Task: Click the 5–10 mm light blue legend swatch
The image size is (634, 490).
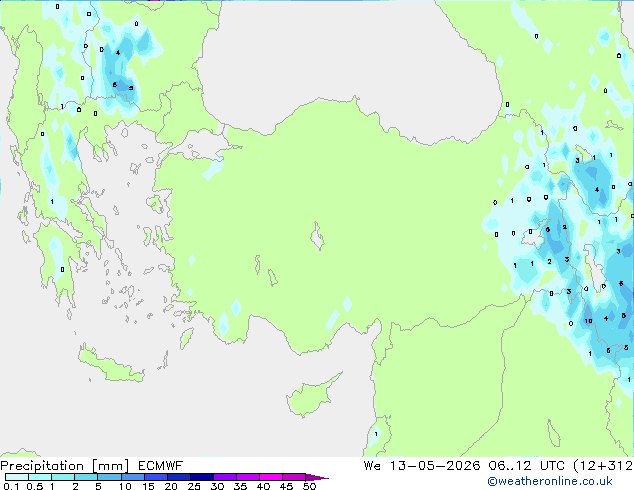Action: click(109, 477)
